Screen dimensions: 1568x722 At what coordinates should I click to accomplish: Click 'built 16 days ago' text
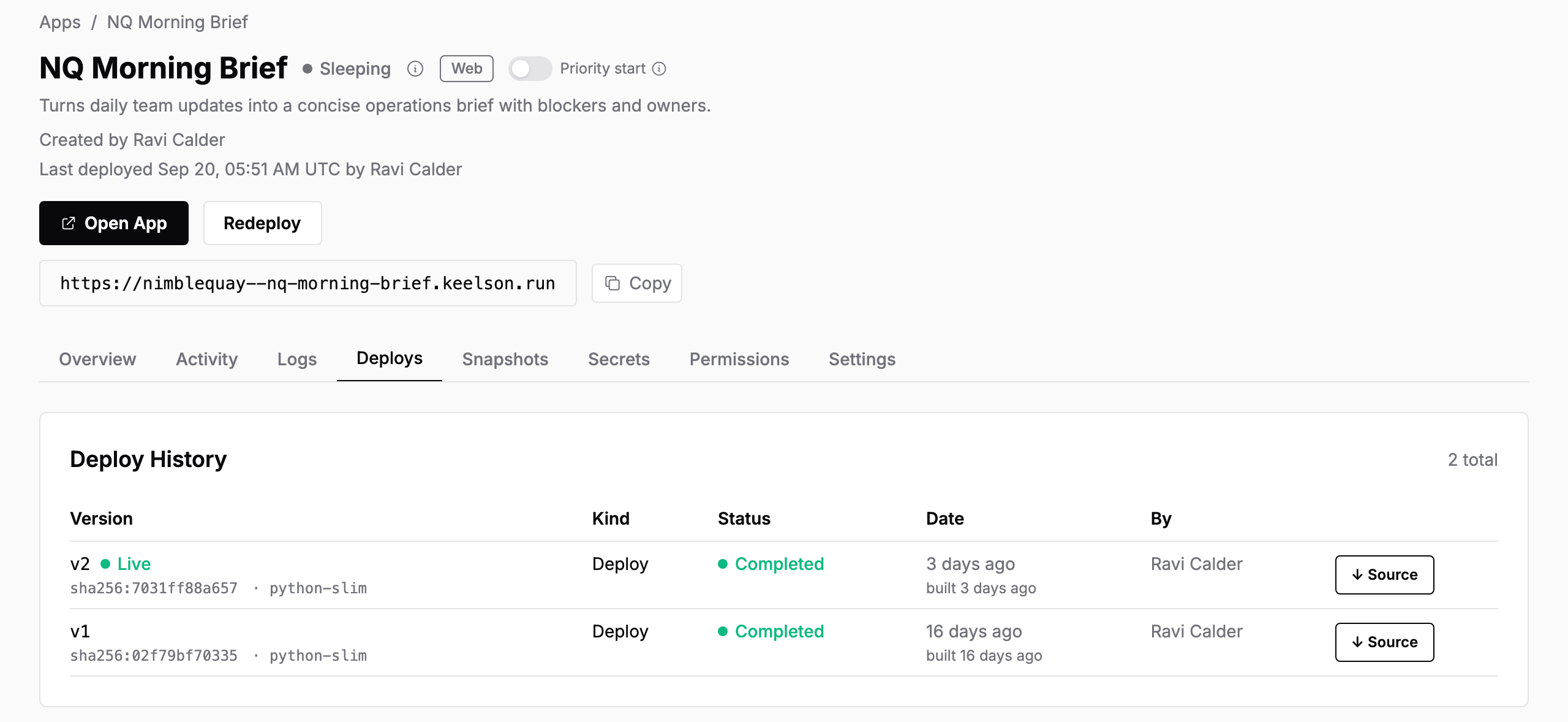[x=984, y=656]
